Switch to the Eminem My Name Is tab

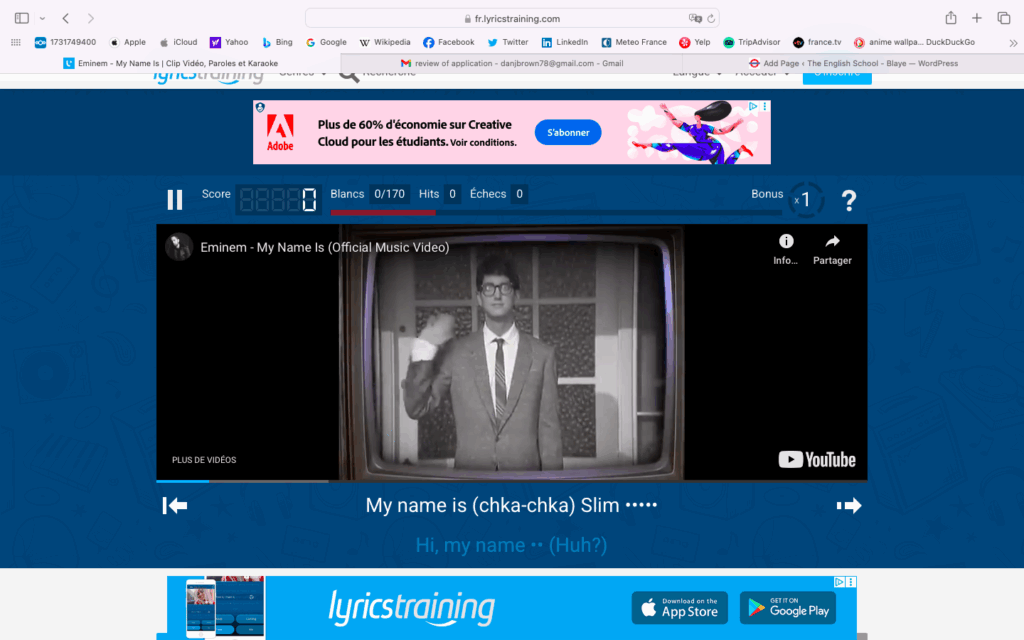[170, 63]
